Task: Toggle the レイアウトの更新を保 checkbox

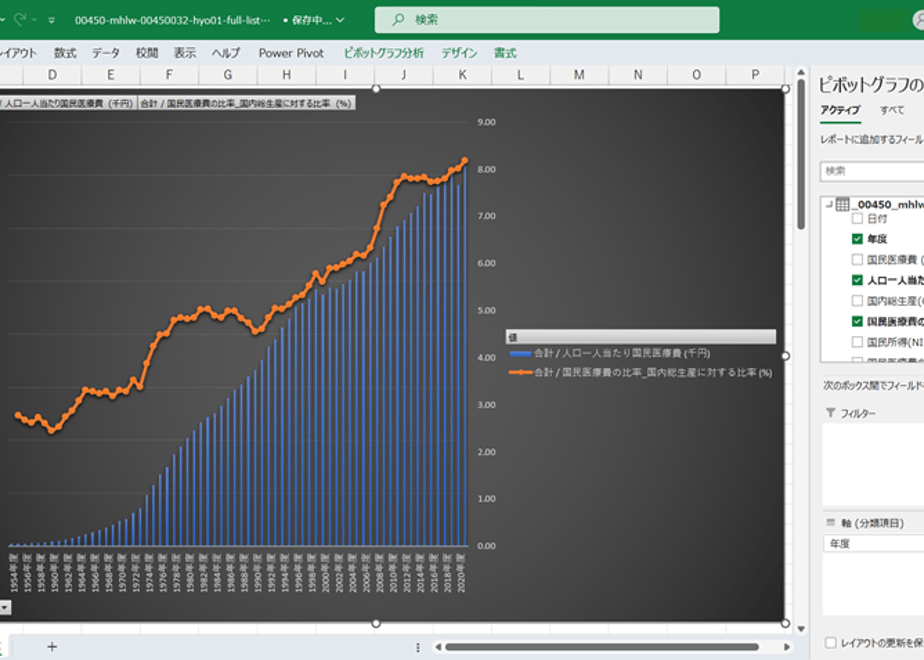Action: [831, 643]
